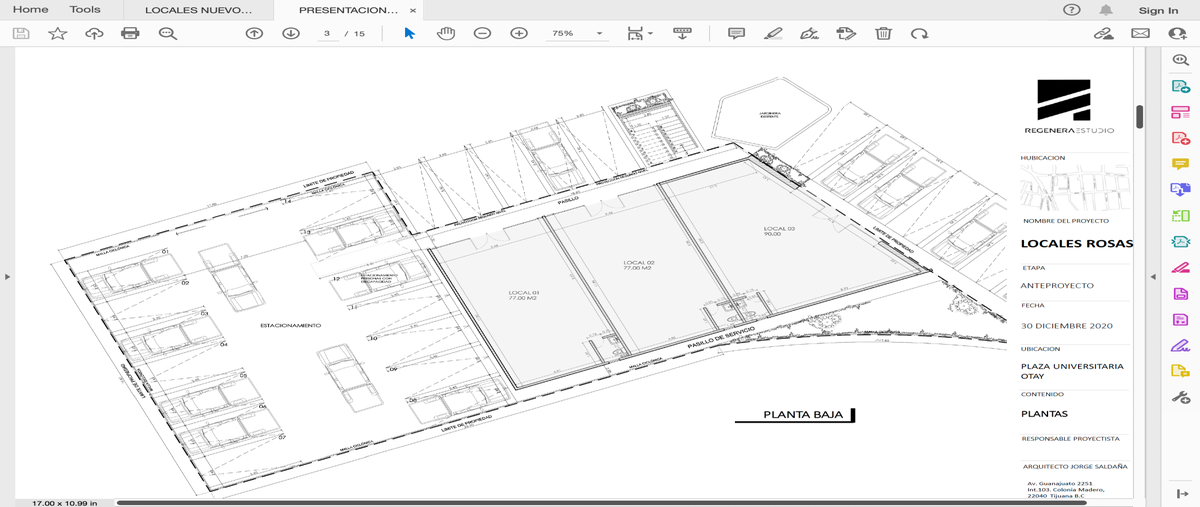The image size is (1200, 507).
Task: Click the Selection arrow tool
Action: tap(409, 33)
